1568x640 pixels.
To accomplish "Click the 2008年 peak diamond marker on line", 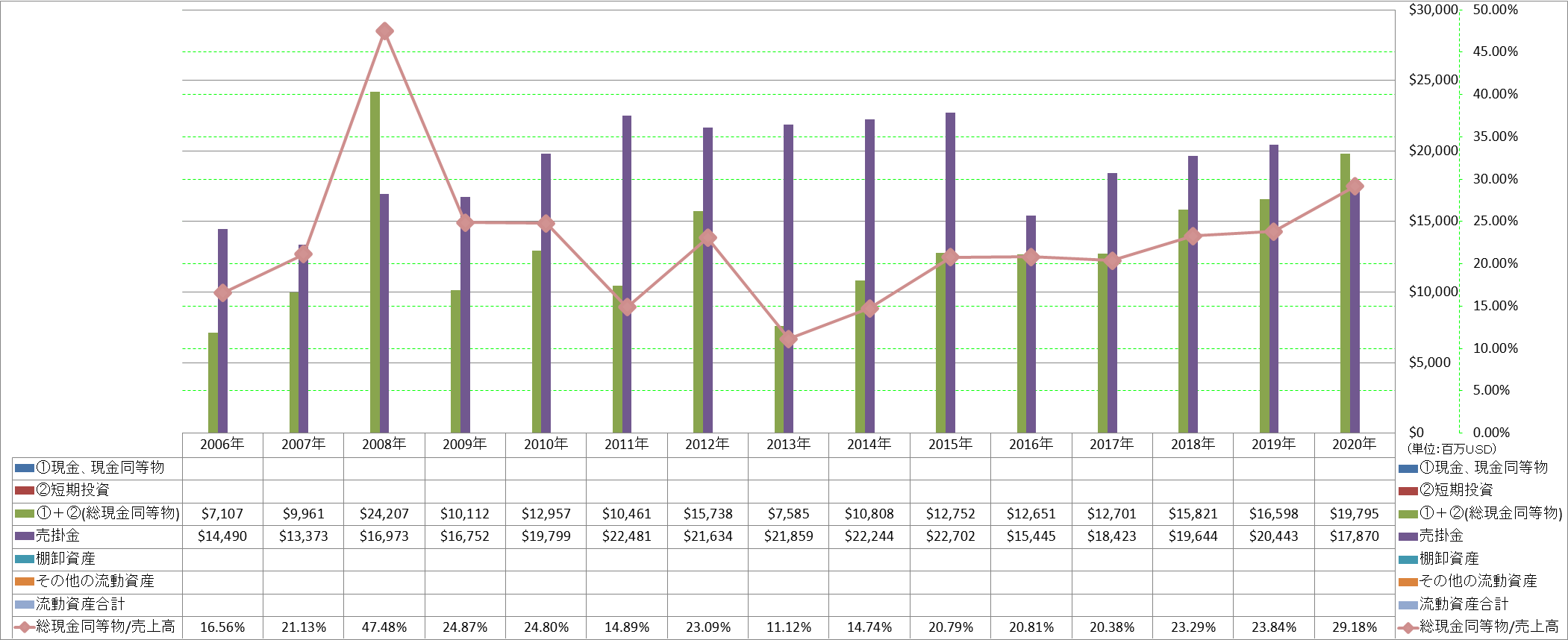I will point(384,31).
